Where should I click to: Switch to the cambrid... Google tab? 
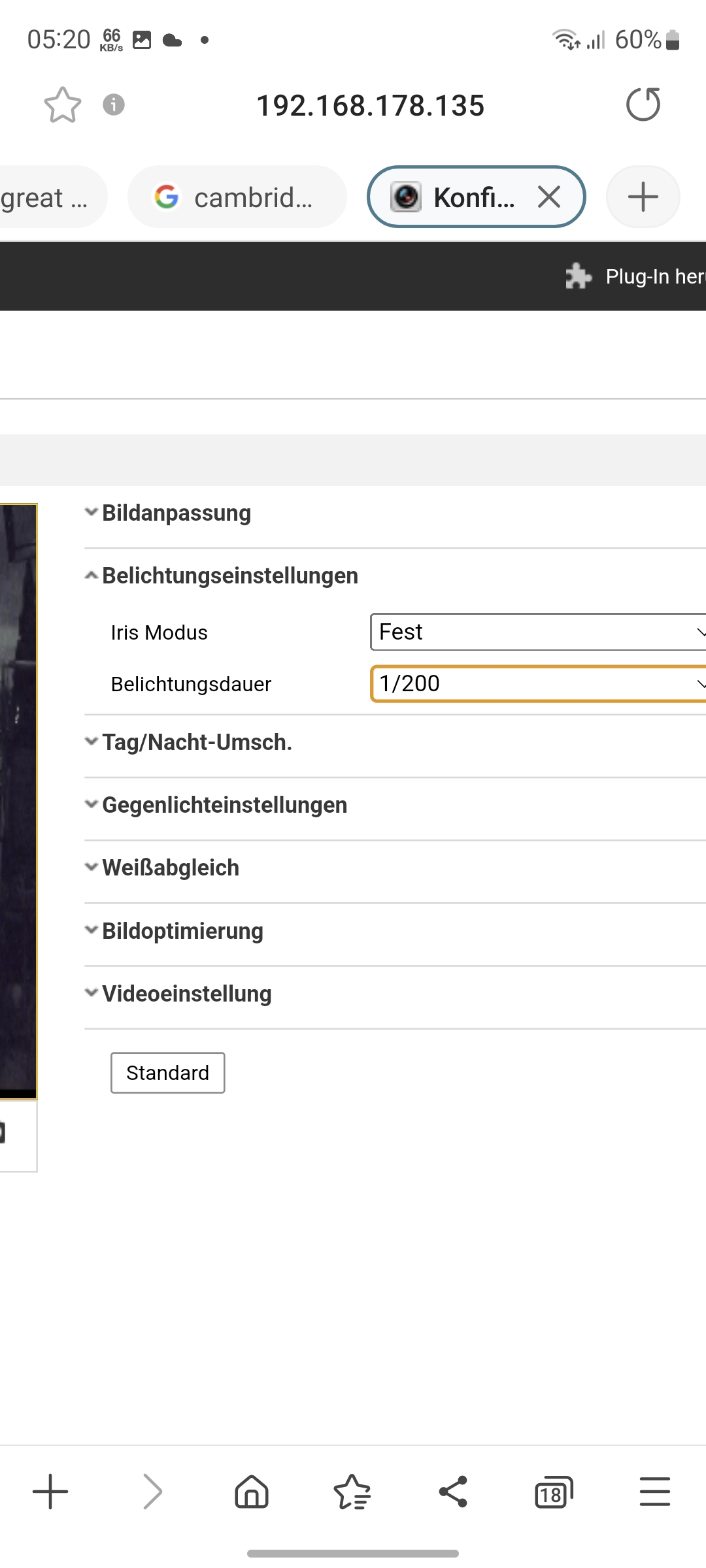(237, 197)
